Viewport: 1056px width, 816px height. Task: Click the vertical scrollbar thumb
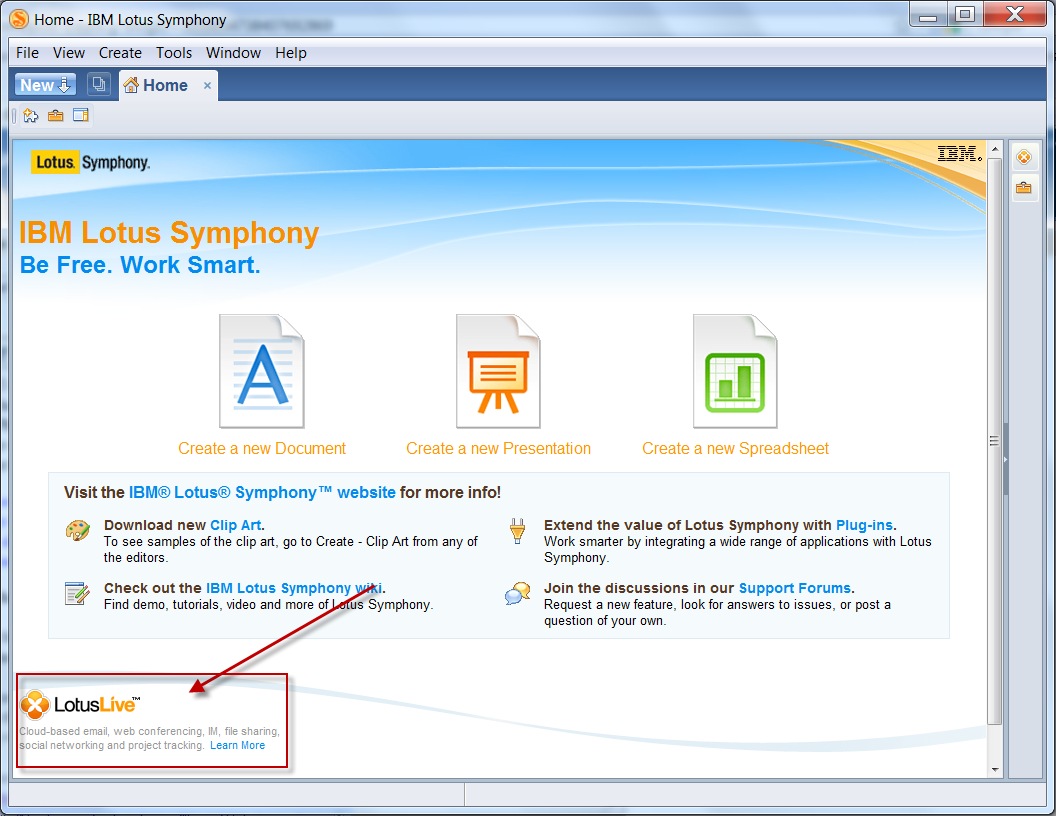coord(995,441)
